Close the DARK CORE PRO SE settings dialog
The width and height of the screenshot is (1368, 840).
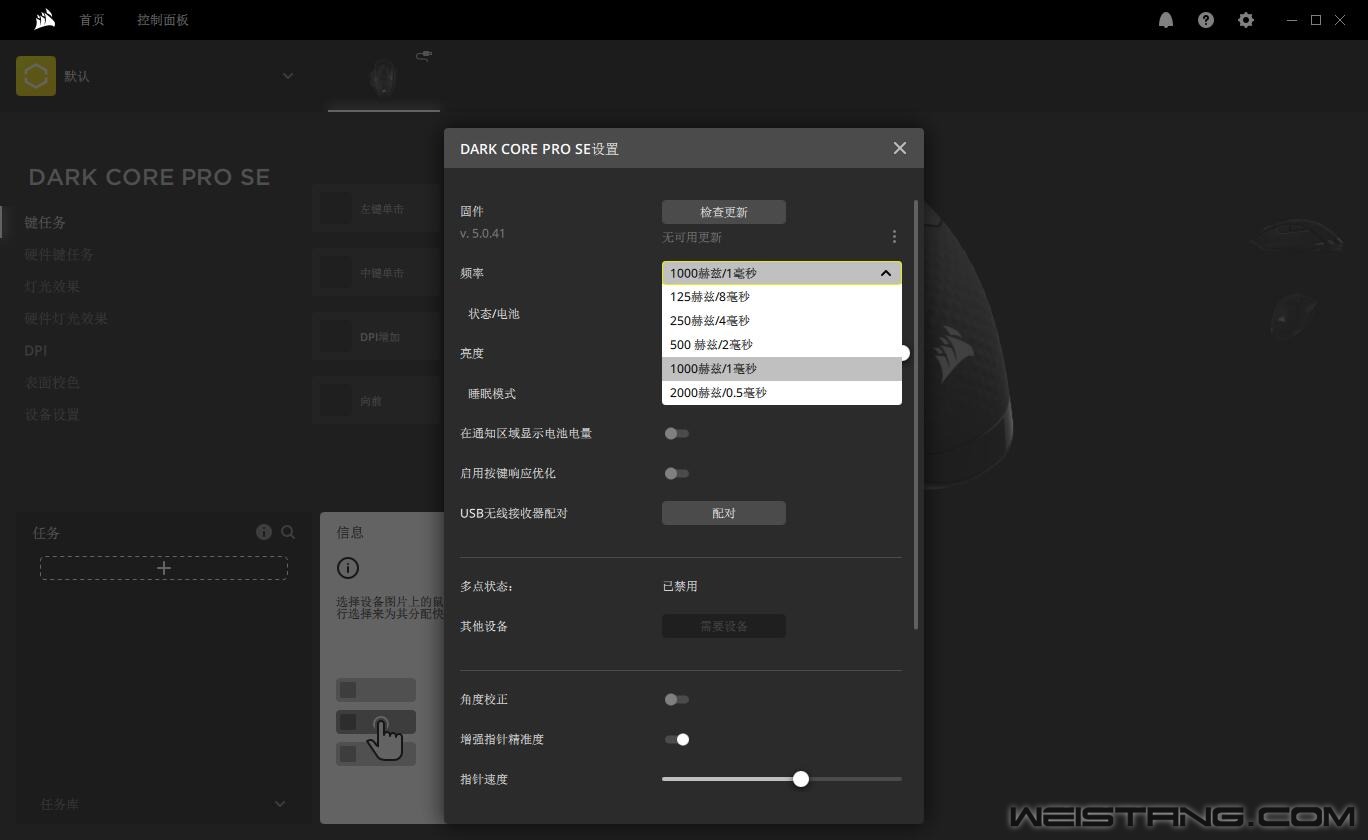click(x=900, y=148)
